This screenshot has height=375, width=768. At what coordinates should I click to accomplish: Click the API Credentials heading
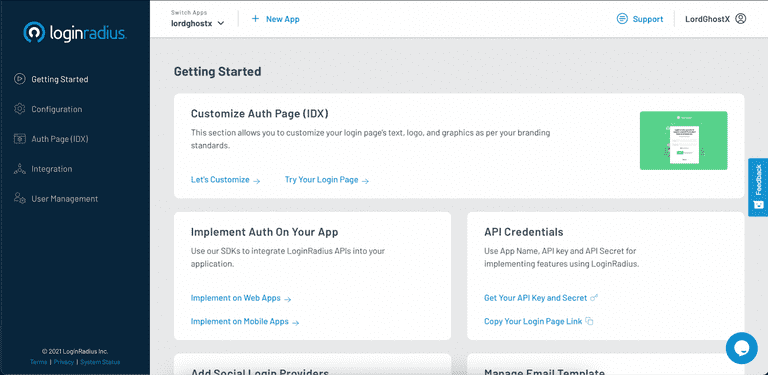tap(524, 232)
